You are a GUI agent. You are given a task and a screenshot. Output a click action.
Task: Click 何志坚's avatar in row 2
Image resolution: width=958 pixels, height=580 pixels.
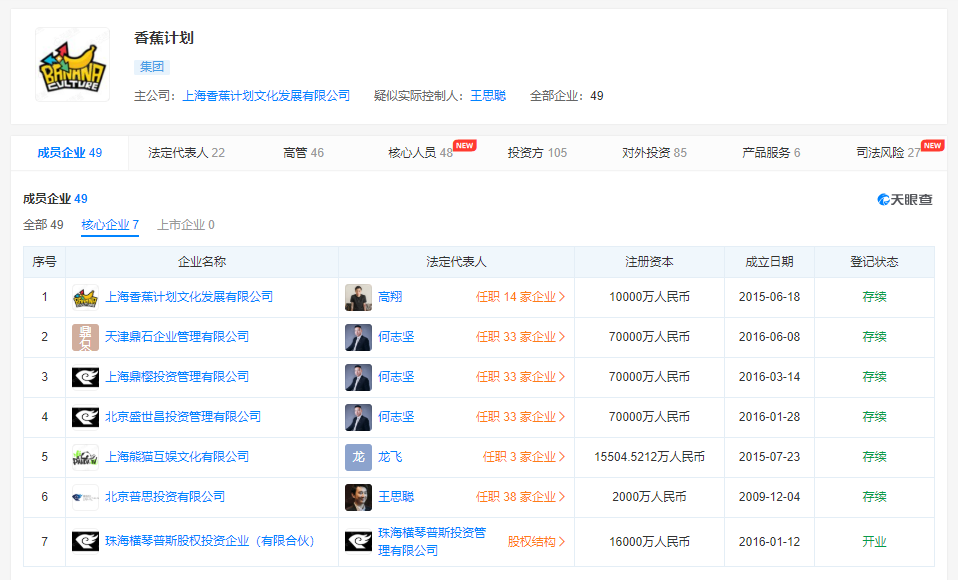pos(358,337)
